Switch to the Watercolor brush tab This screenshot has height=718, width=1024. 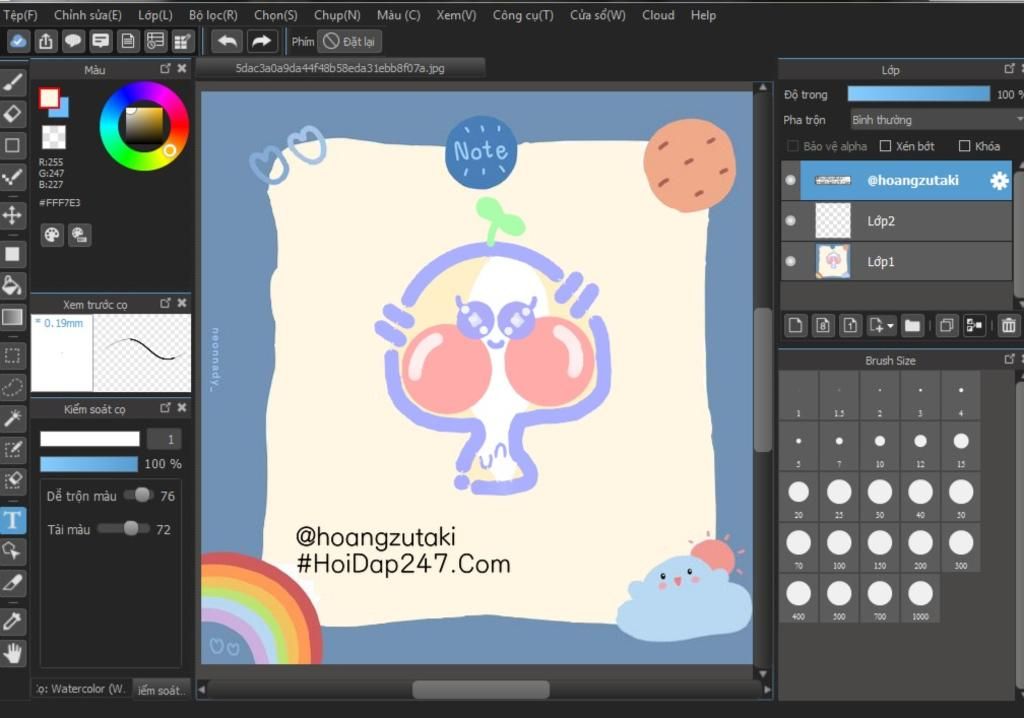point(81,689)
